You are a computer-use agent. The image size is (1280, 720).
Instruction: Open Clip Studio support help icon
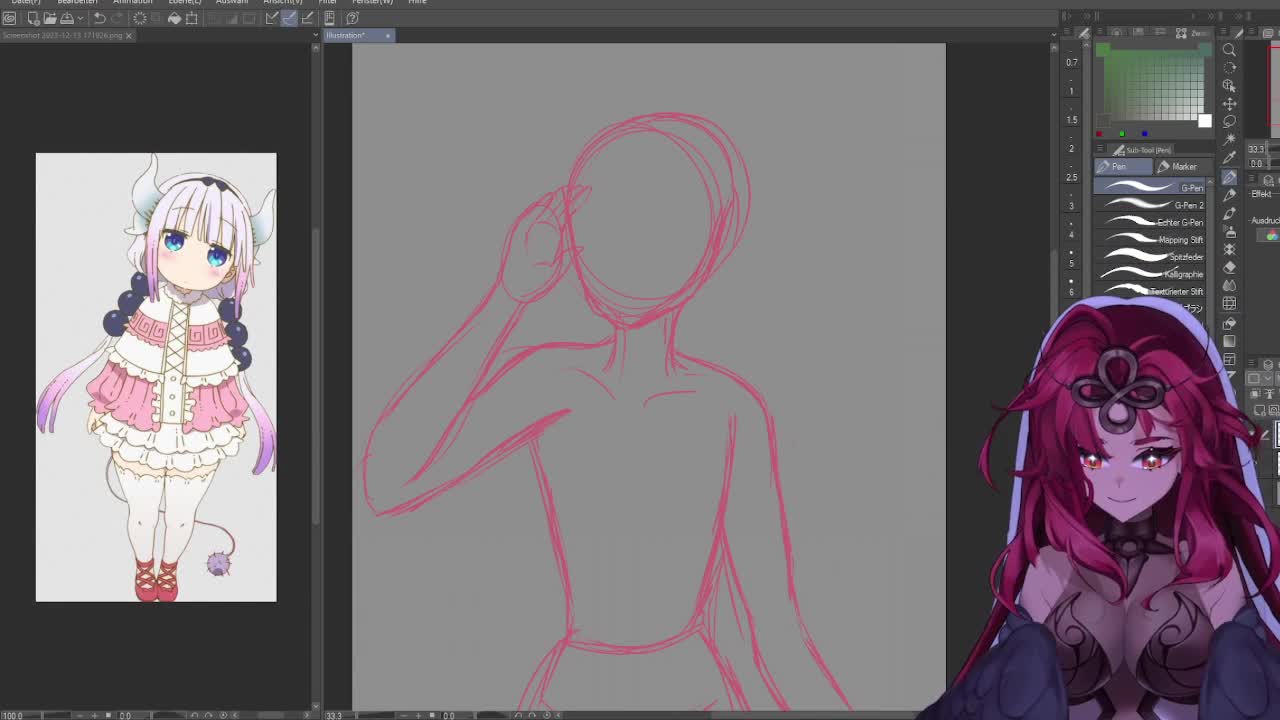(352, 18)
